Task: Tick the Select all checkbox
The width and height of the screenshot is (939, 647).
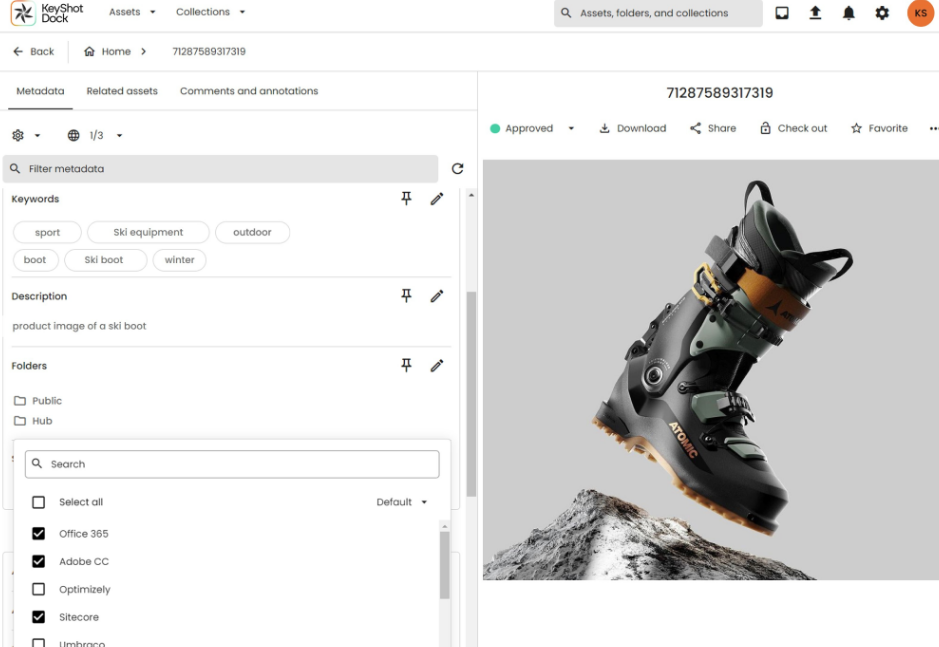Action: tap(38, 502)
